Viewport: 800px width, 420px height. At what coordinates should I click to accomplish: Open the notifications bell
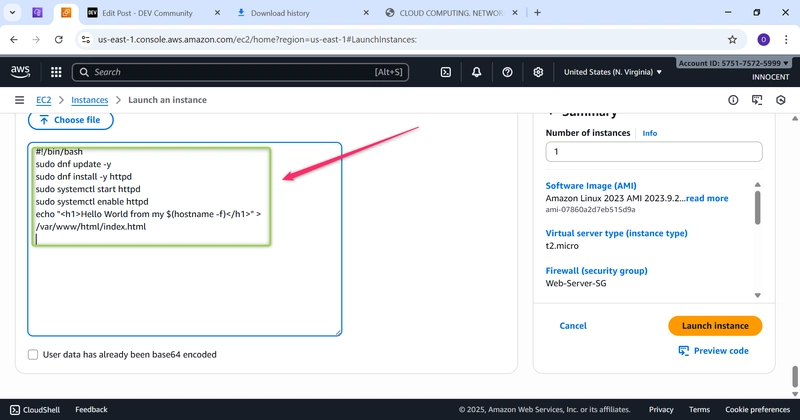[x=477, y=72]
